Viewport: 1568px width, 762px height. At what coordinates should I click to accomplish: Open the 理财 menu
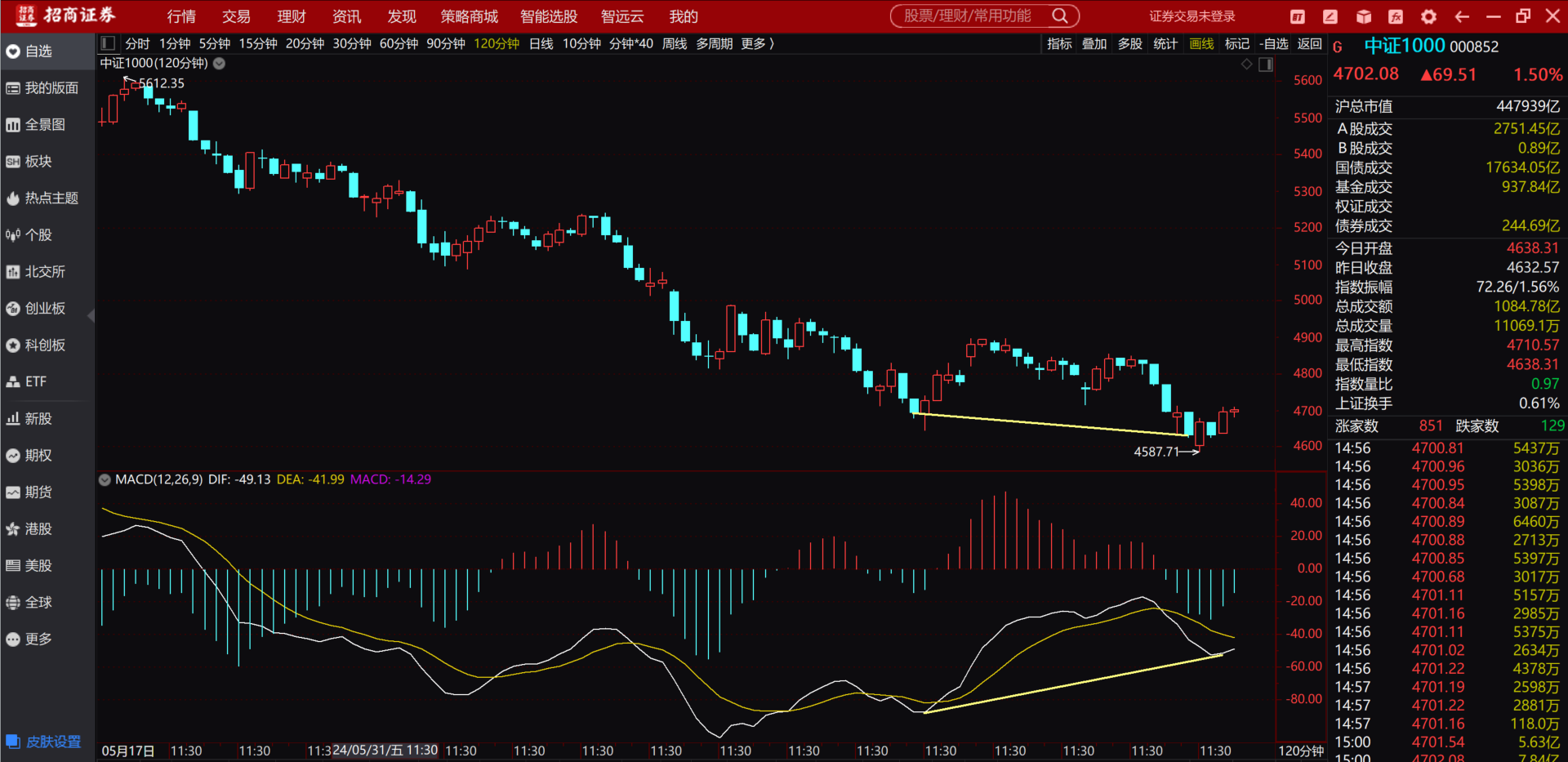click(x=292, y=16)
